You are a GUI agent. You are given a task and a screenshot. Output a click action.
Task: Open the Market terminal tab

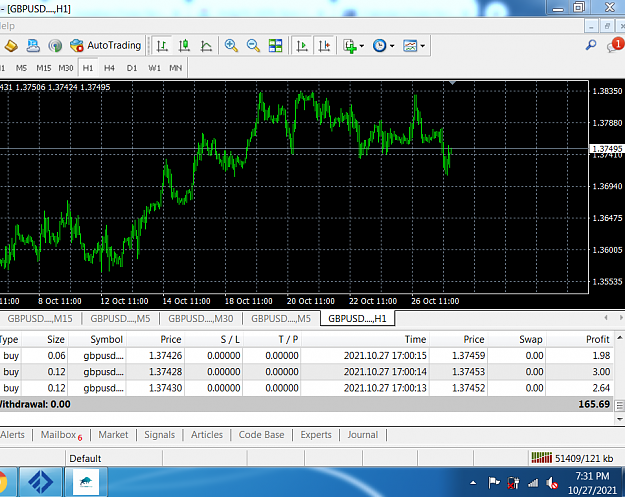(113, 435)
